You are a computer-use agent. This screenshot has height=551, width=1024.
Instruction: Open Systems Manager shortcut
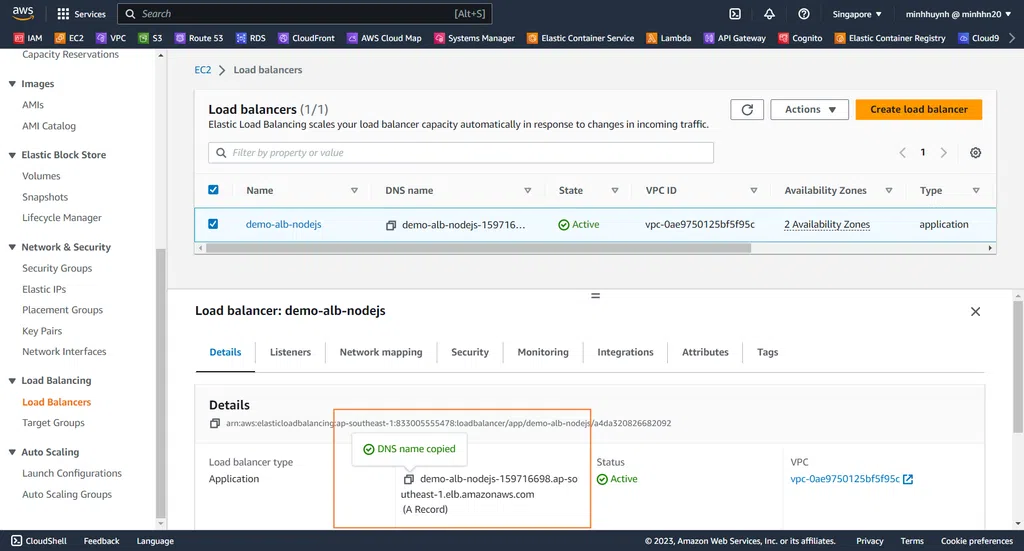coord(474,38)
